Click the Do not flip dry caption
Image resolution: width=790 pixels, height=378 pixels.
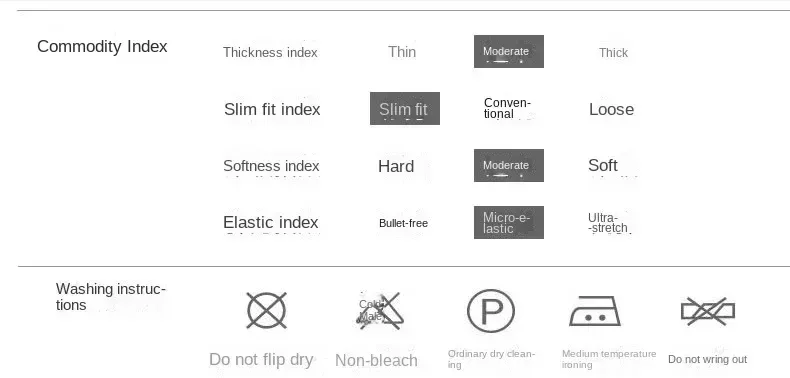(261, 359)
